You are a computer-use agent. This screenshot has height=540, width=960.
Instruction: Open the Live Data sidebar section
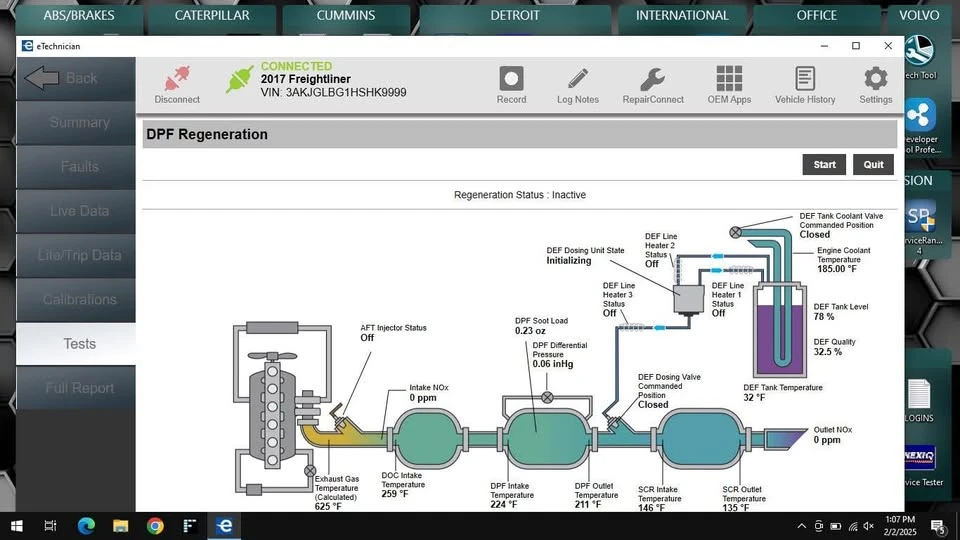(76, 211)
